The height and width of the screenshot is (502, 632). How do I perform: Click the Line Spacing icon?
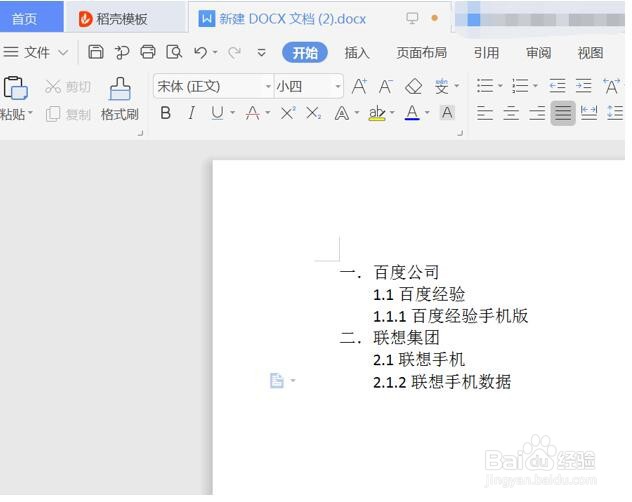(615, 112)
